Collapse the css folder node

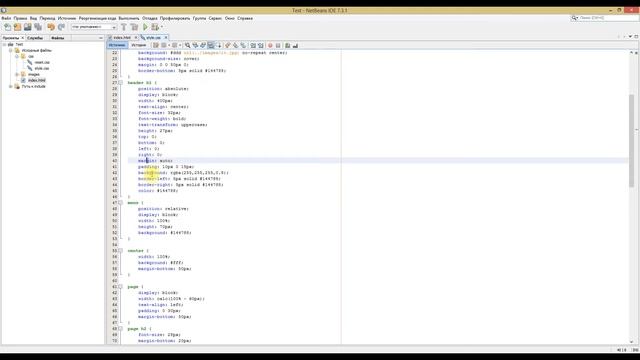[17, 56]
